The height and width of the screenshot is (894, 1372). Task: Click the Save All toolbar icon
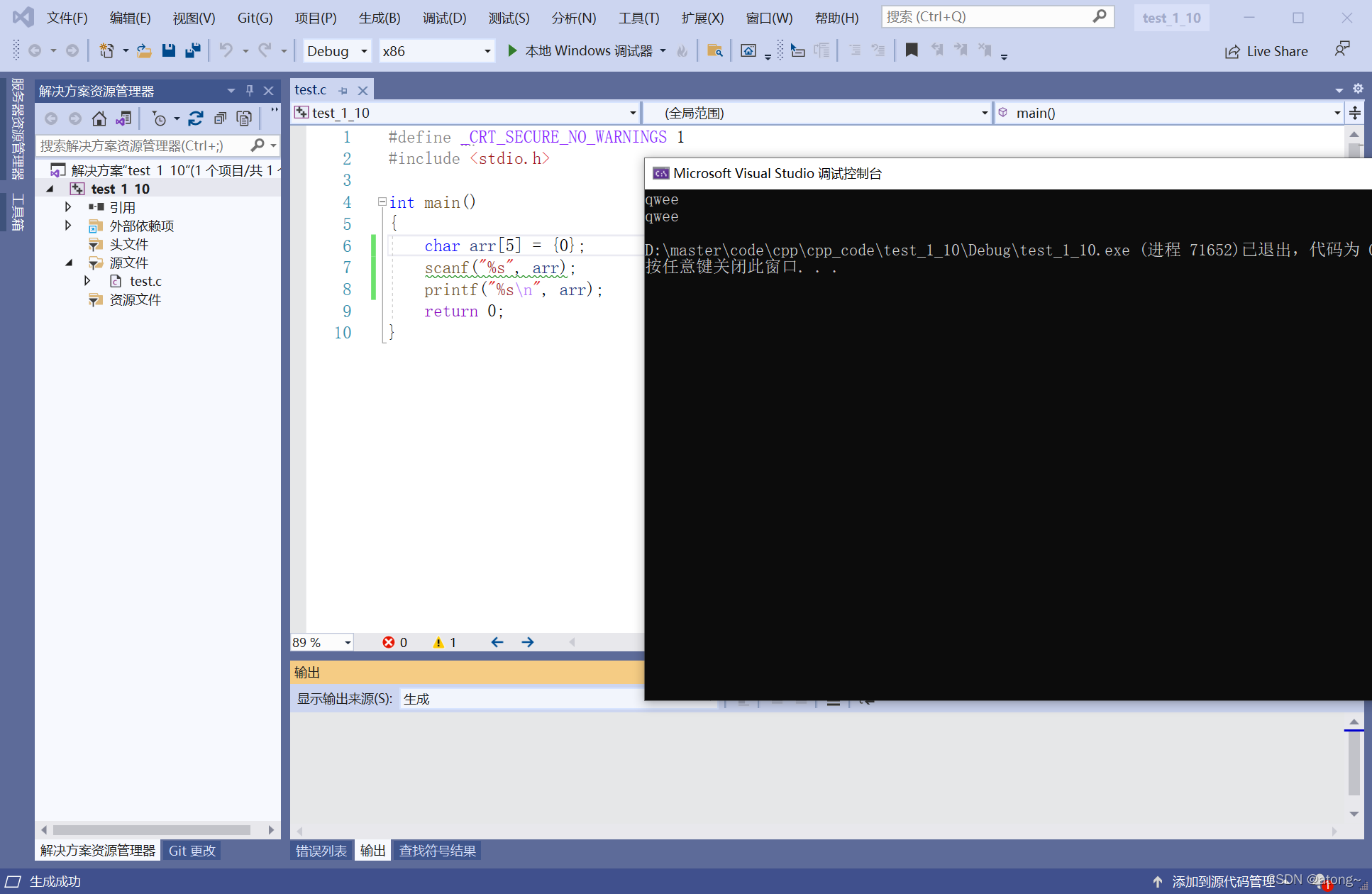[x=192, y=50]
